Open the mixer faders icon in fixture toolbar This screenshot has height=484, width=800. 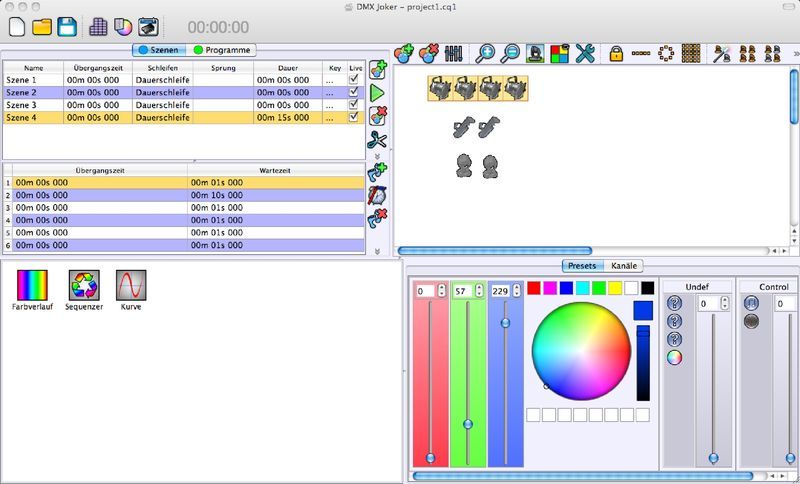tap(453, 53)
